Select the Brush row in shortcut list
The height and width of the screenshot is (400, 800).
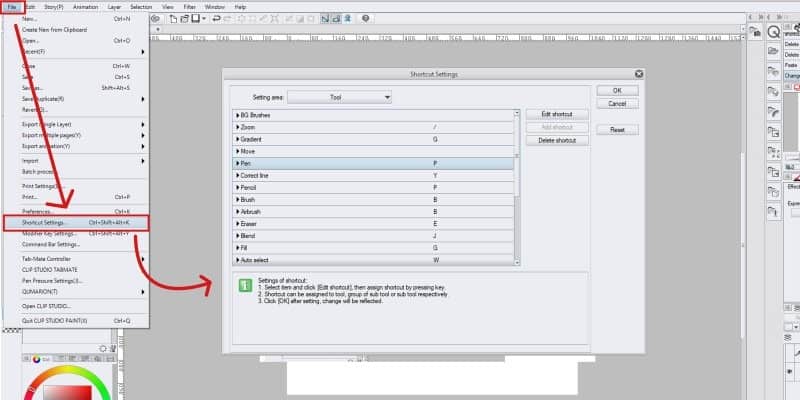(x=373, y=200)
